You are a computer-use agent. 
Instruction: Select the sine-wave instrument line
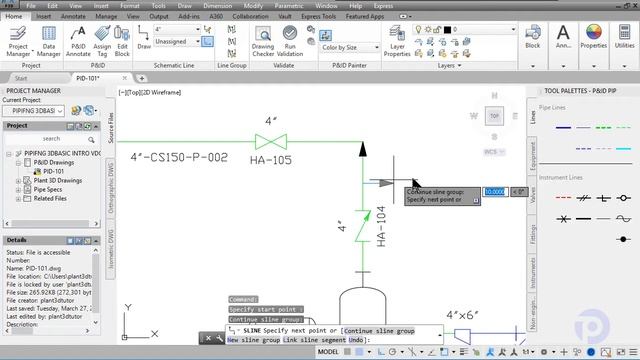click(624, 219)
